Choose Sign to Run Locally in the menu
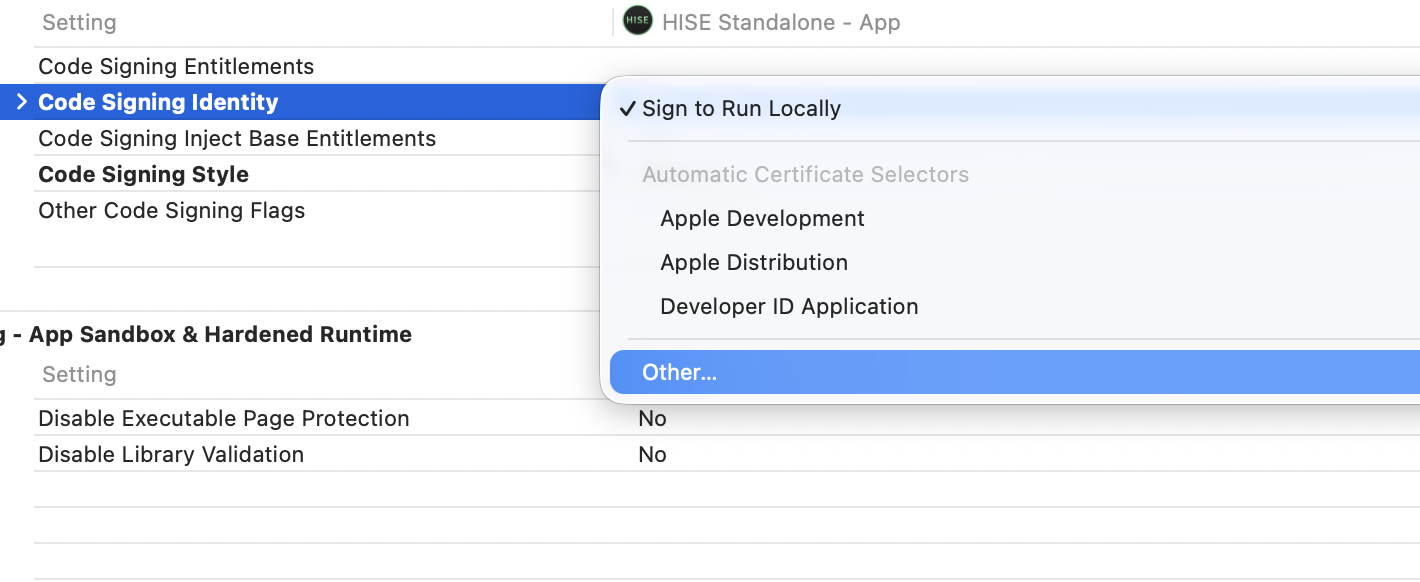1420x582 pixels. coord(741,108)
